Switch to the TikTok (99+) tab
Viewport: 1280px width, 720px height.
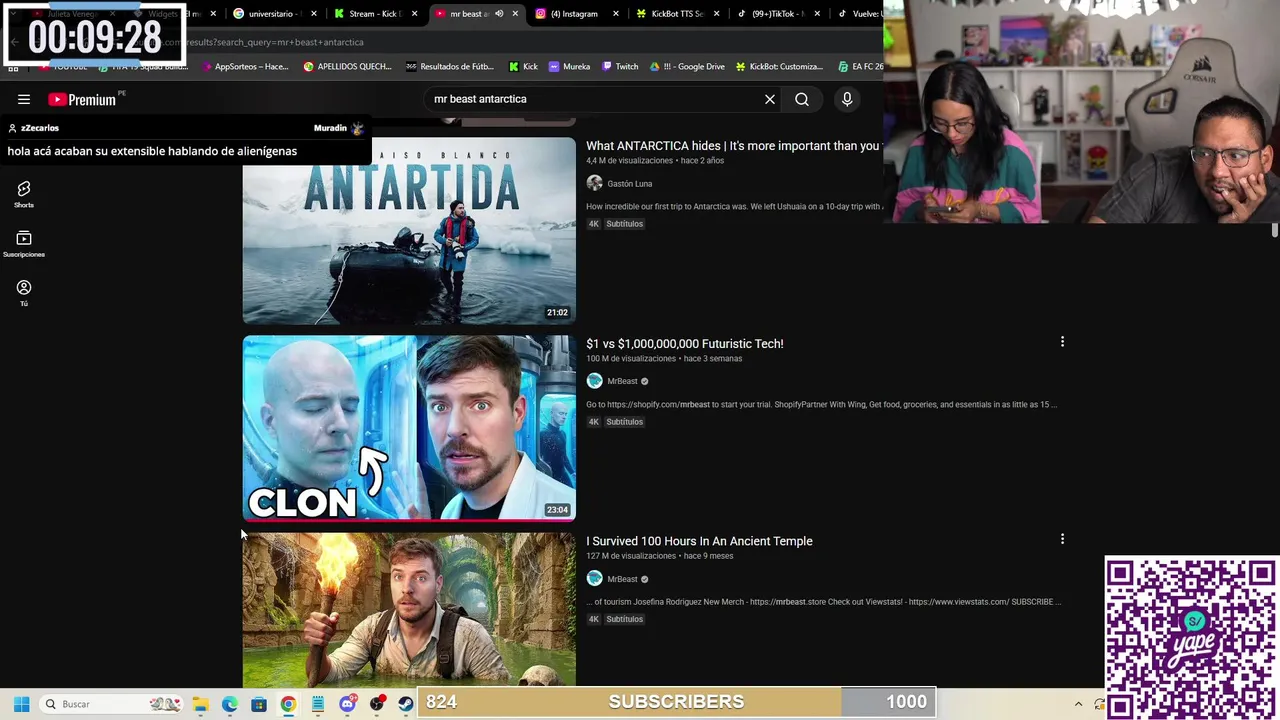pyautogui.click(x=777, y=14)
